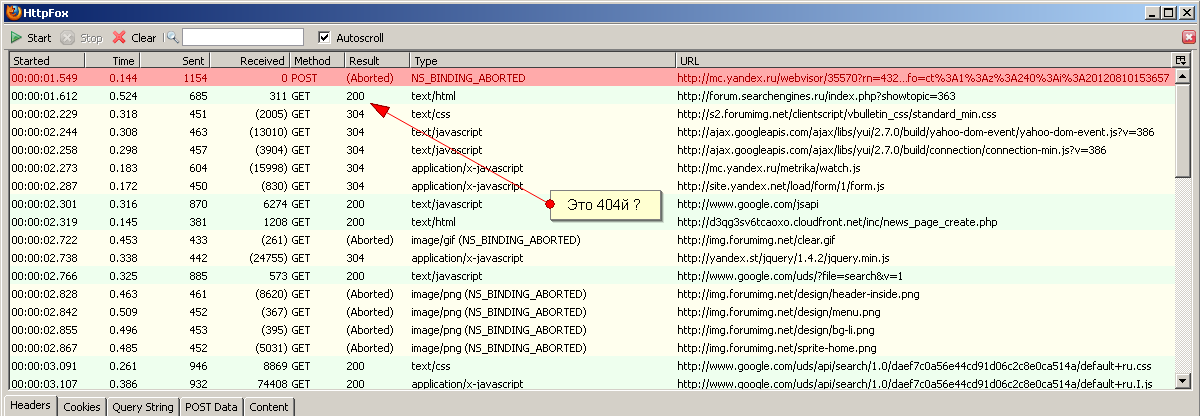This screenshot has width=1200, height=416.
Task: Click the red Clear icon
Action: pyautogui.click(x=119, y=38)
